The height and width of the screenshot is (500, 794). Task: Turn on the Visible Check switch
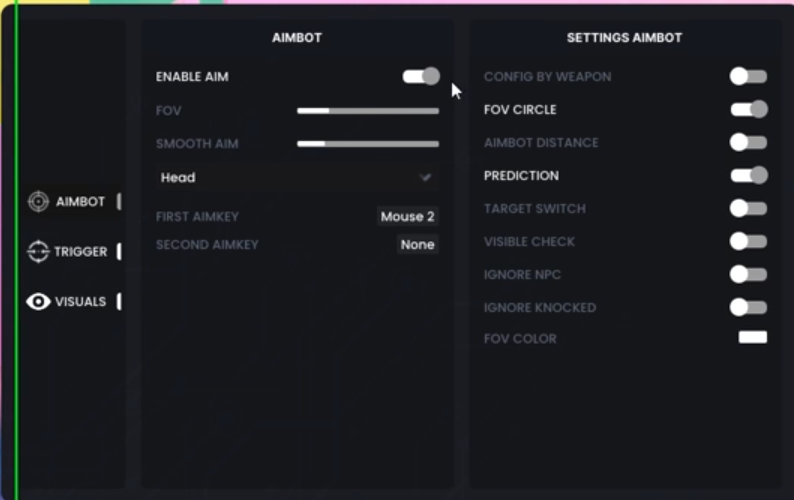pos(748,241)
